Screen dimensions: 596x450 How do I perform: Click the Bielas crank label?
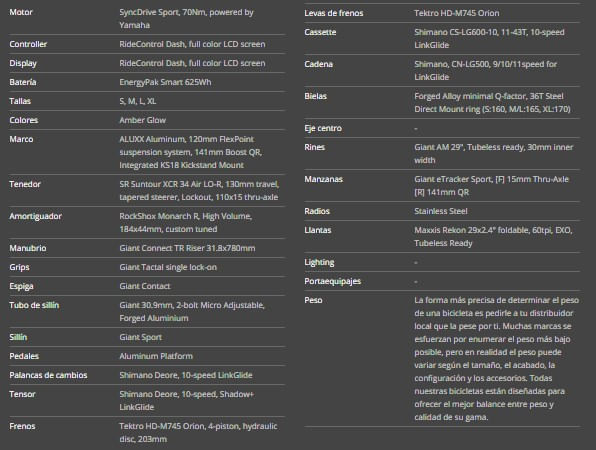coord(315,96)
